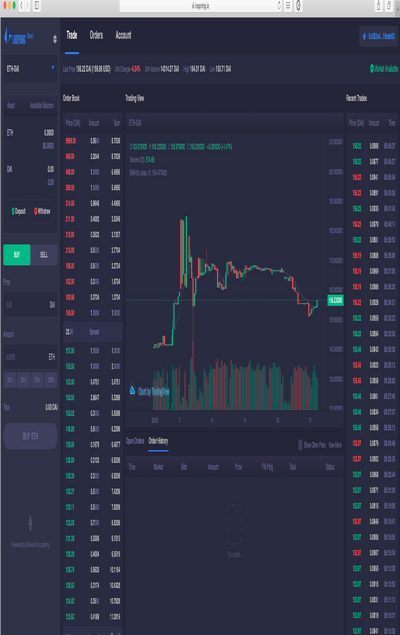Click the Safari reader view icon
The width and height of the screenshot is (400, 635).
pyautogui.click(x=288, y=6)
